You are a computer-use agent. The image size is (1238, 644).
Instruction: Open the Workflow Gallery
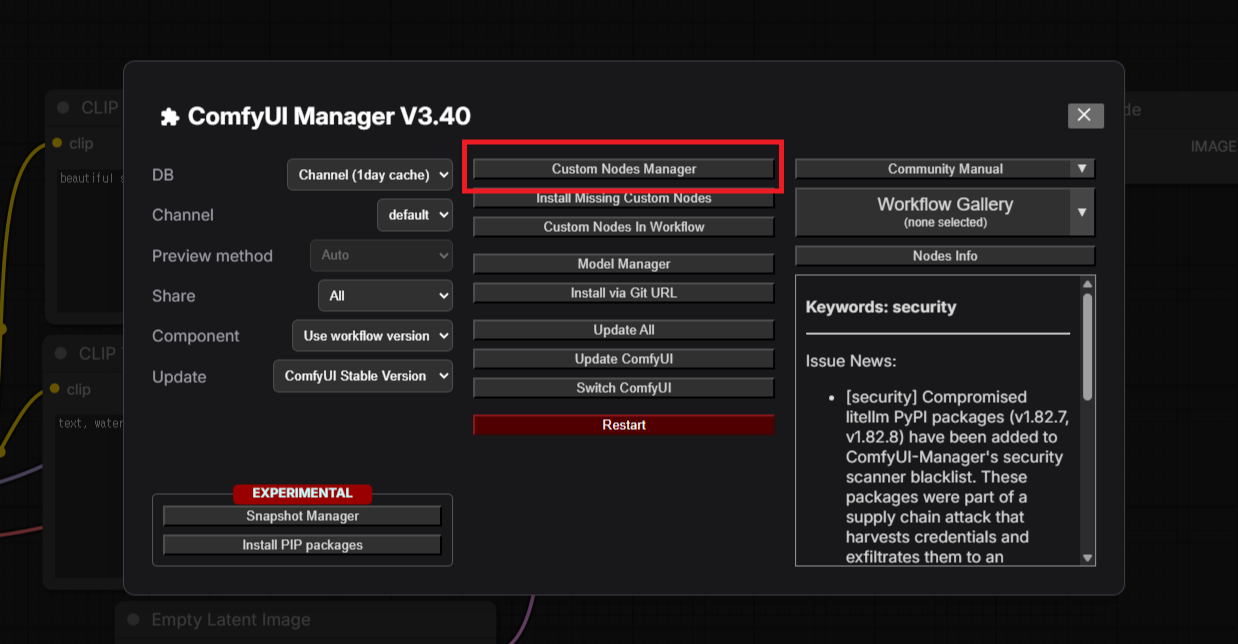932,212
